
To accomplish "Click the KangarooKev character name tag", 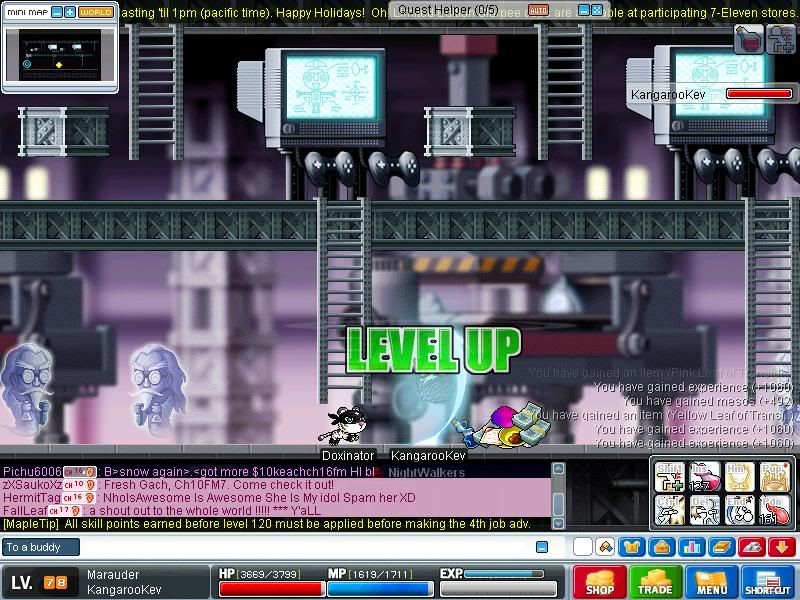I will click(428, 456).
